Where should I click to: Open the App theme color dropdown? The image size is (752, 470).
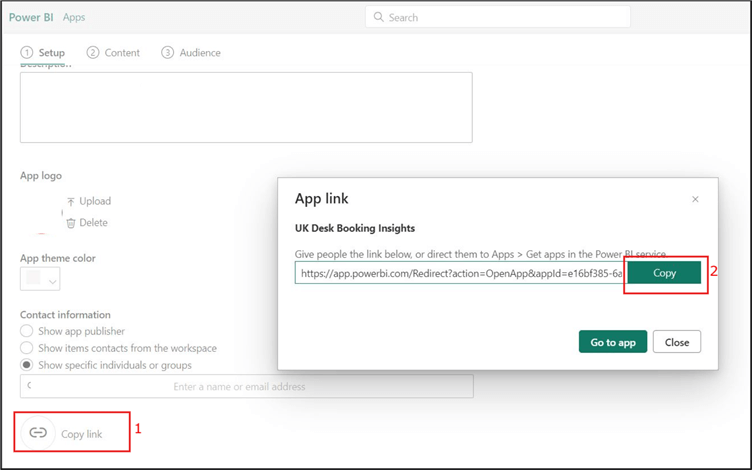pyautogui.click(x=41, y=279)
